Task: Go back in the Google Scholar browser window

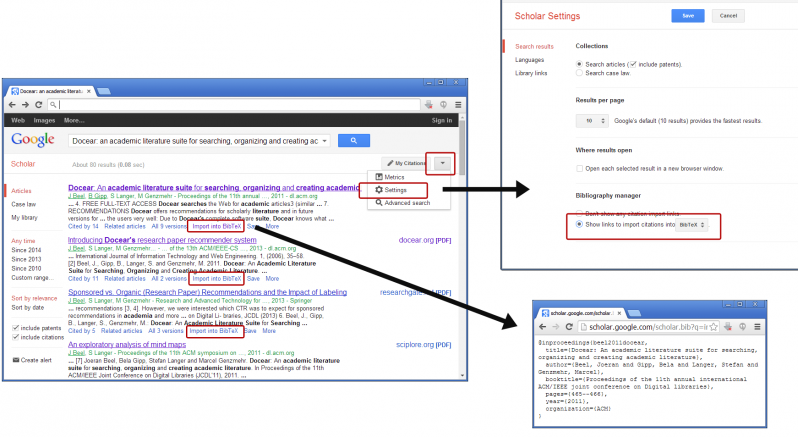Action: [12, 105]
